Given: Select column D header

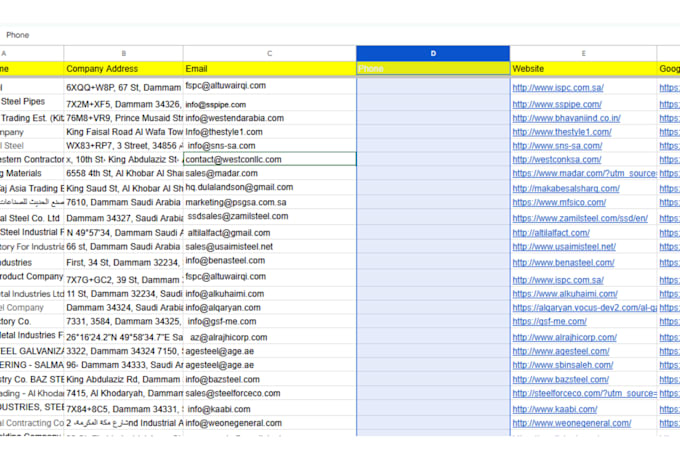Looking at the screenshot, I should pos(433,53).
